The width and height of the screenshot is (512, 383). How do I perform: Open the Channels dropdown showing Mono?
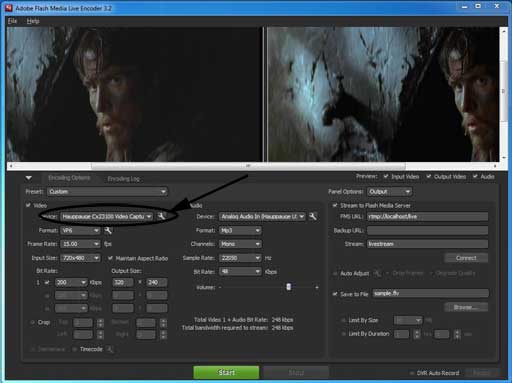coord(240,244)
